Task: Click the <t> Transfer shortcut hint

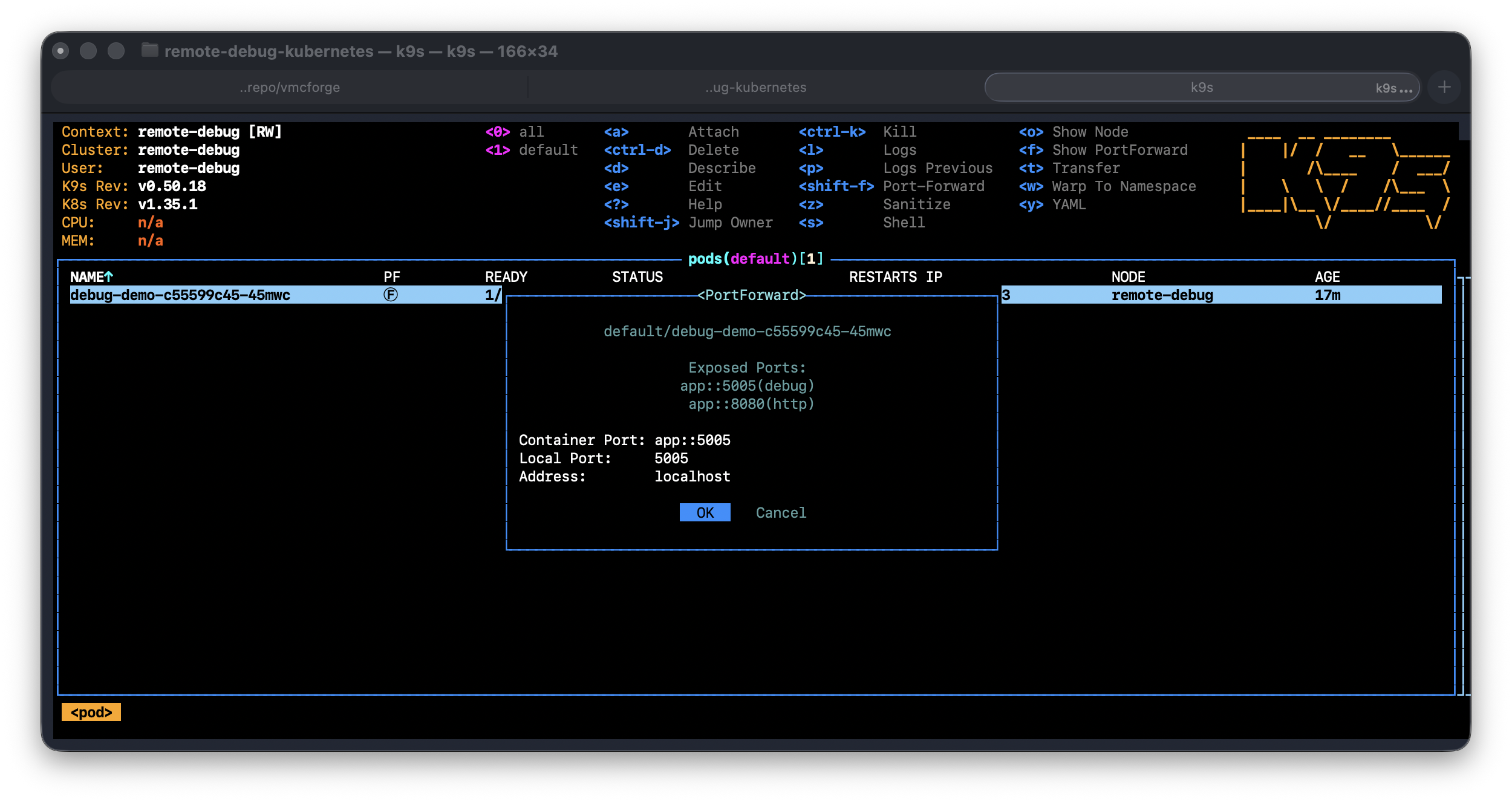Action: (1069, 168)
